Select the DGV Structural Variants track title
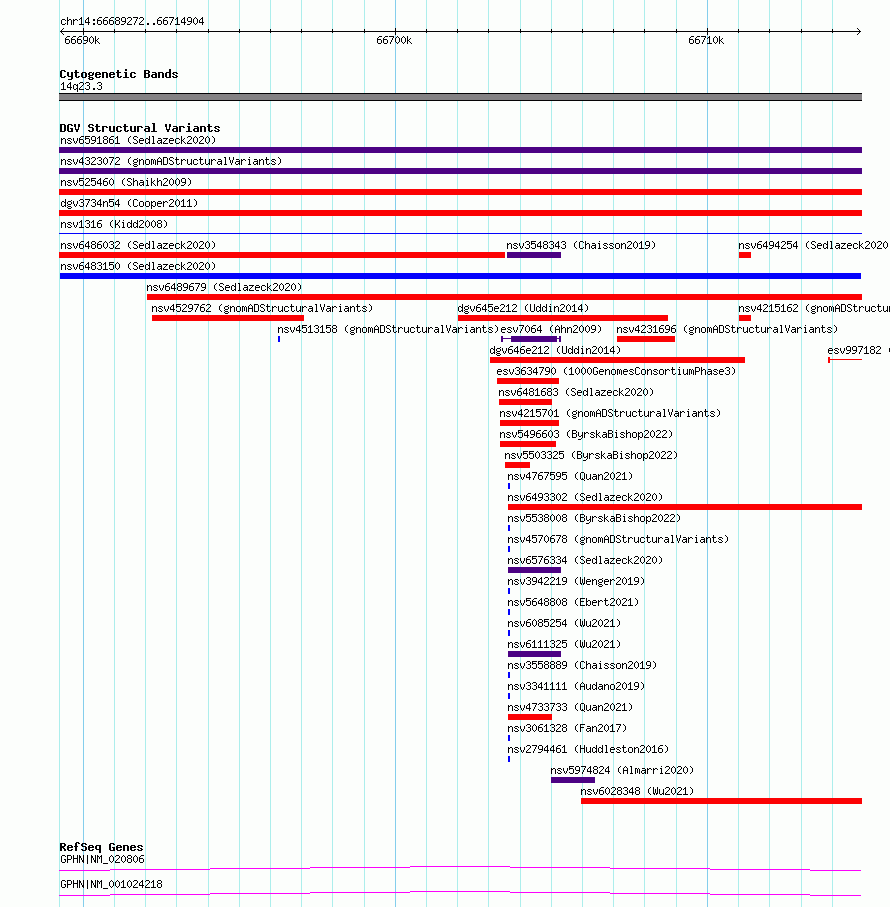Viewport: 890px width, 907px height. [x=140, y=128]
